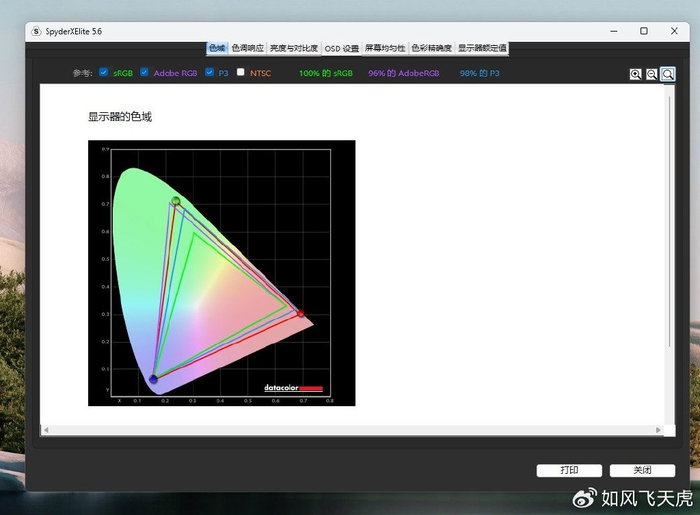Click the 关闭 button
Image resolution: width=700 pixels, height=515 pixels.
[642, 470]
